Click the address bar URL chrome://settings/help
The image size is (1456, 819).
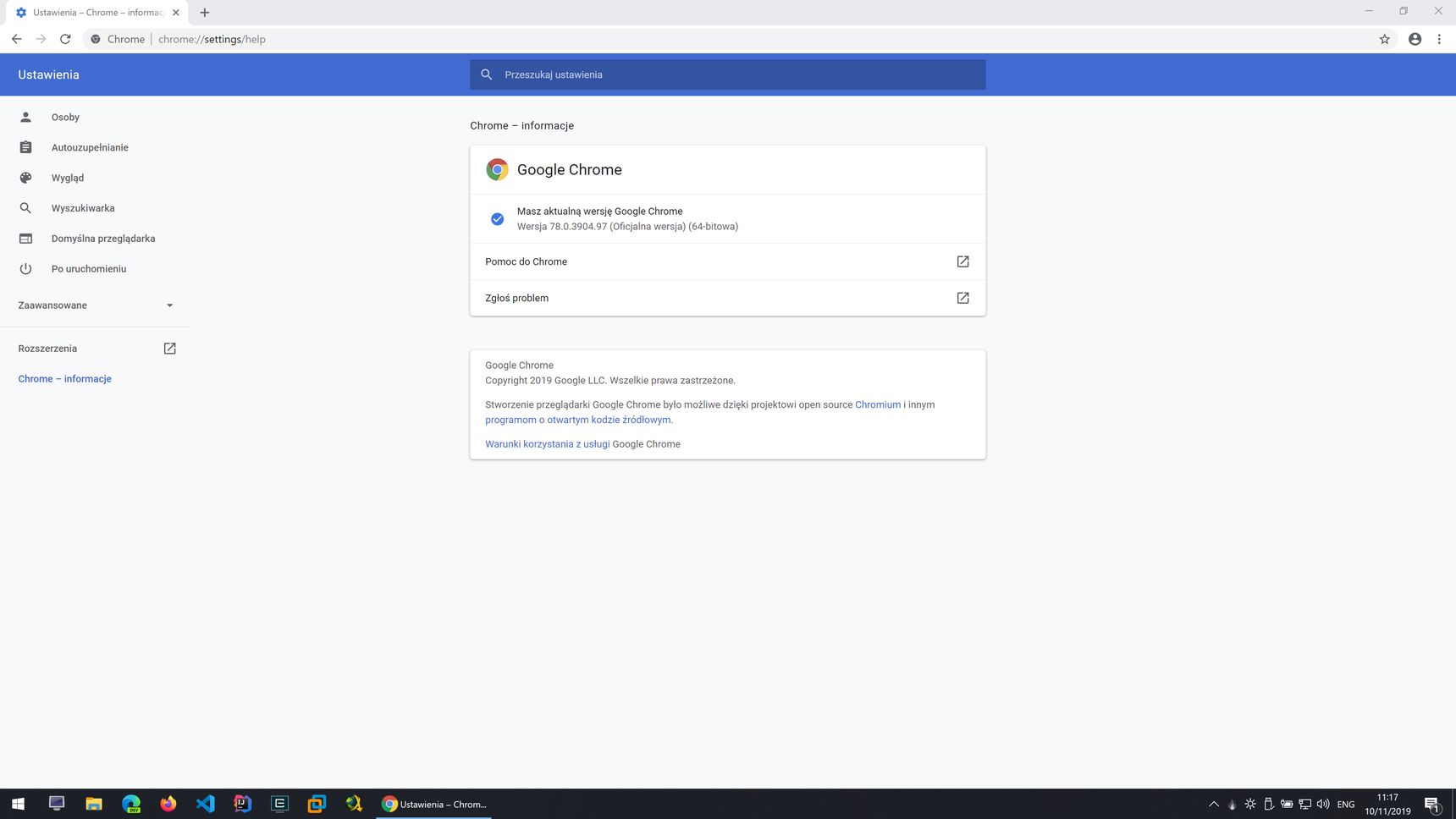[x=212, y=39]
